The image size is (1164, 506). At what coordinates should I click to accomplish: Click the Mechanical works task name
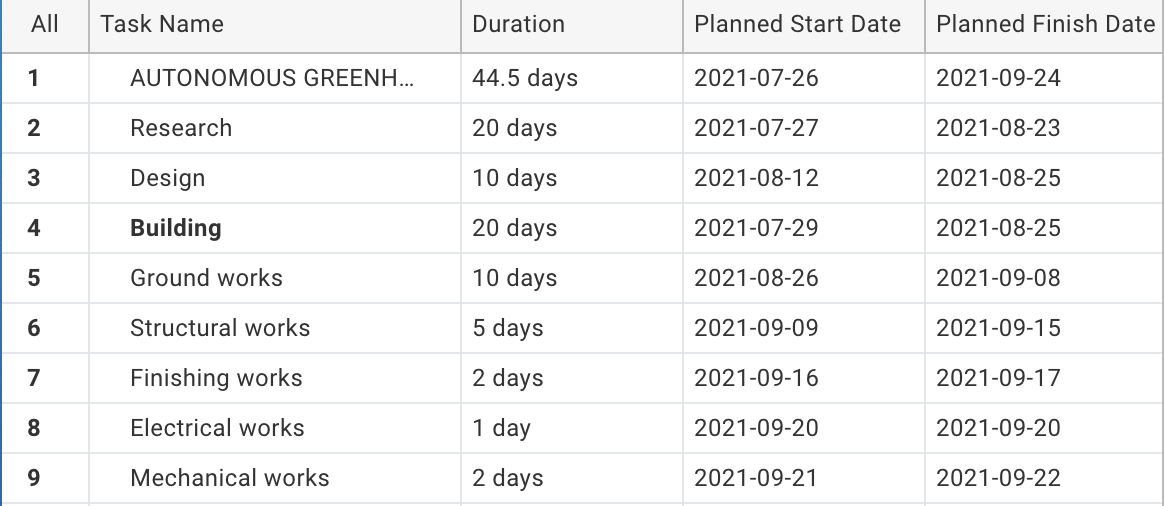tap(229, 478)
